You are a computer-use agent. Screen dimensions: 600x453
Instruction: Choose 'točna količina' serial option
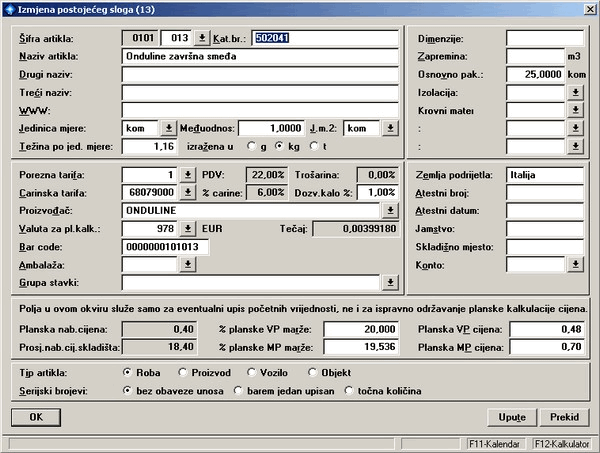point(349,391)
